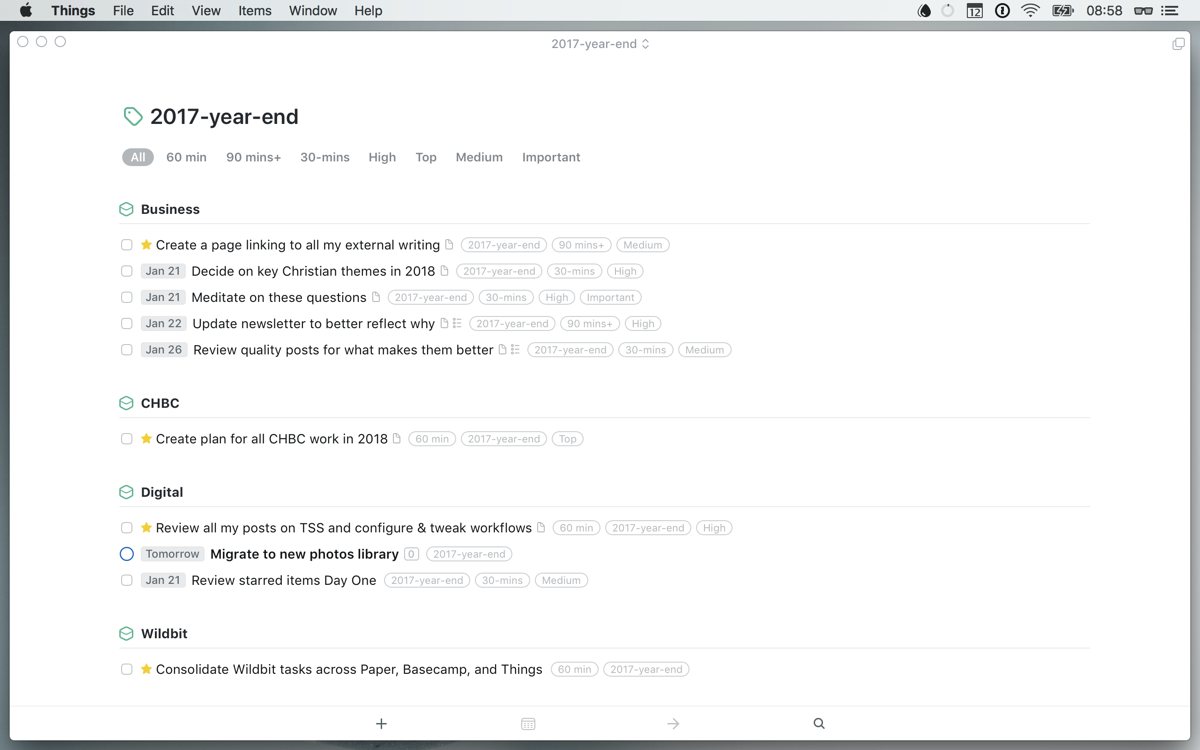Filter by High tag
Image resolution: width=1200 pixels, height=750 pixels.
382,157
